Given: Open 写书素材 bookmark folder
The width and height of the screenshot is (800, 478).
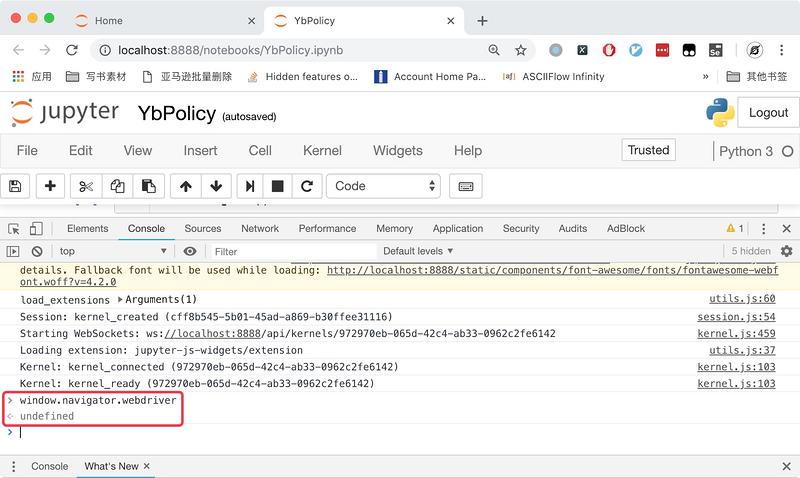Looking at the screenshot, I should click(x=96, y=77).
